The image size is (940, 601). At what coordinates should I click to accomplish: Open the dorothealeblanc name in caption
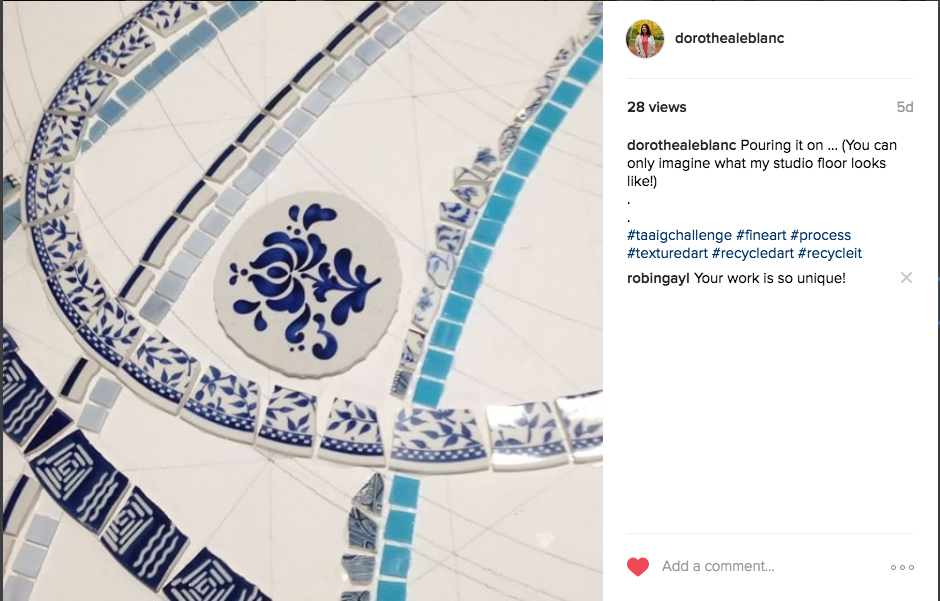(x=681, y=145)
